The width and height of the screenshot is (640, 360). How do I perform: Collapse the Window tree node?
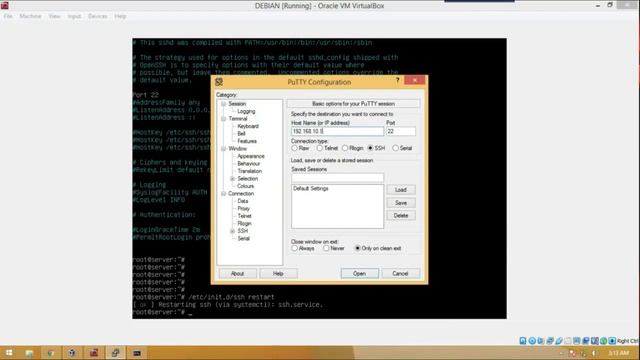click(223, 149)
